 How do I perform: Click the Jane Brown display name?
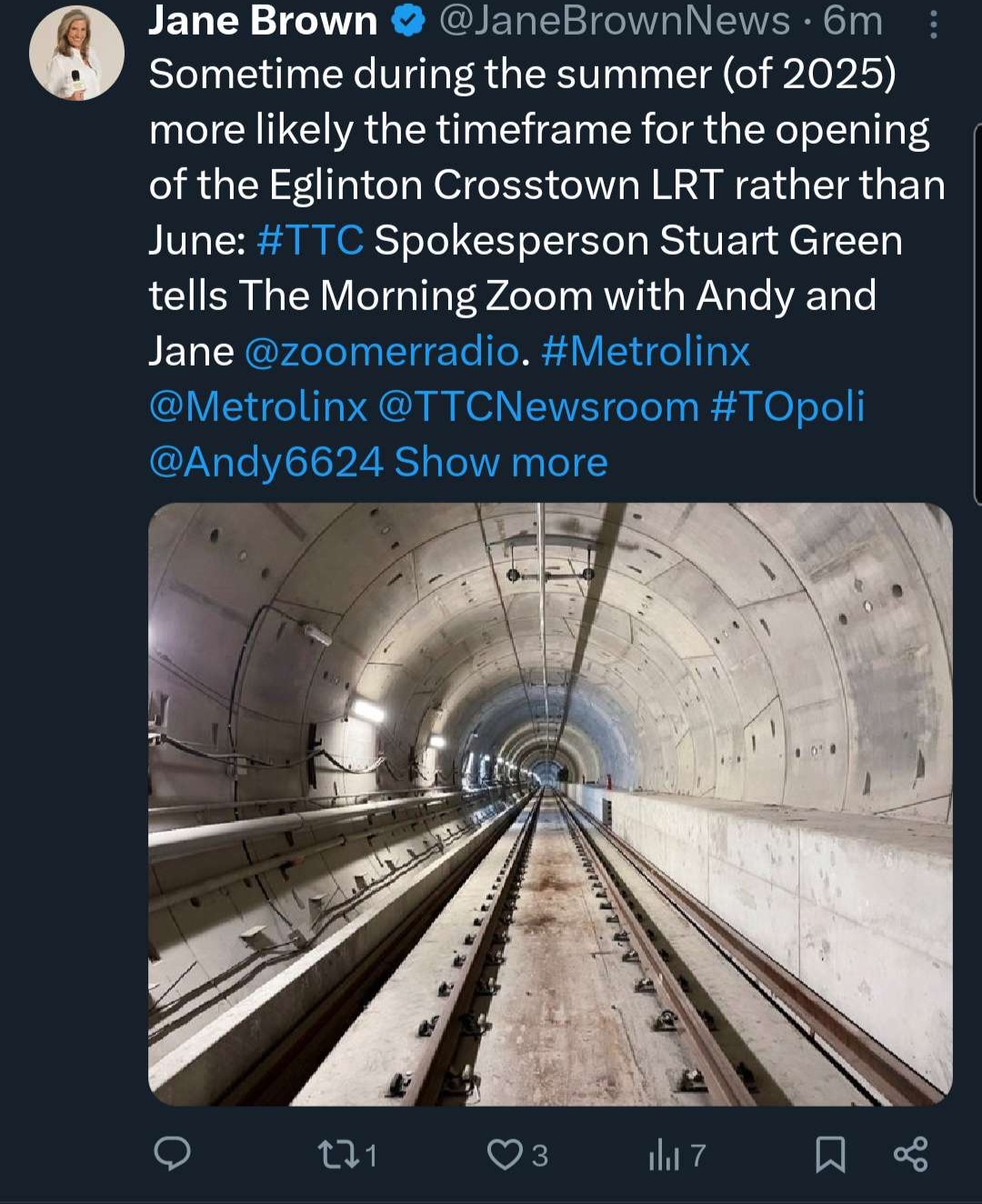click(x=263, y=22)
